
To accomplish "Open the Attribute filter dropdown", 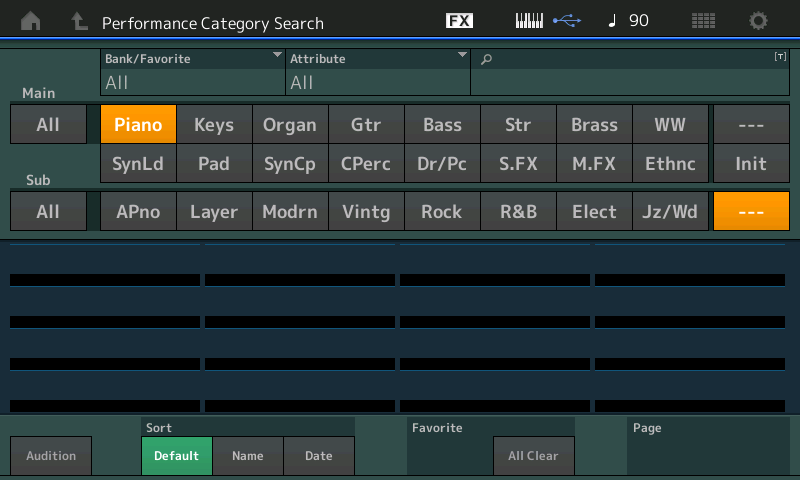I will click(378, 72).
